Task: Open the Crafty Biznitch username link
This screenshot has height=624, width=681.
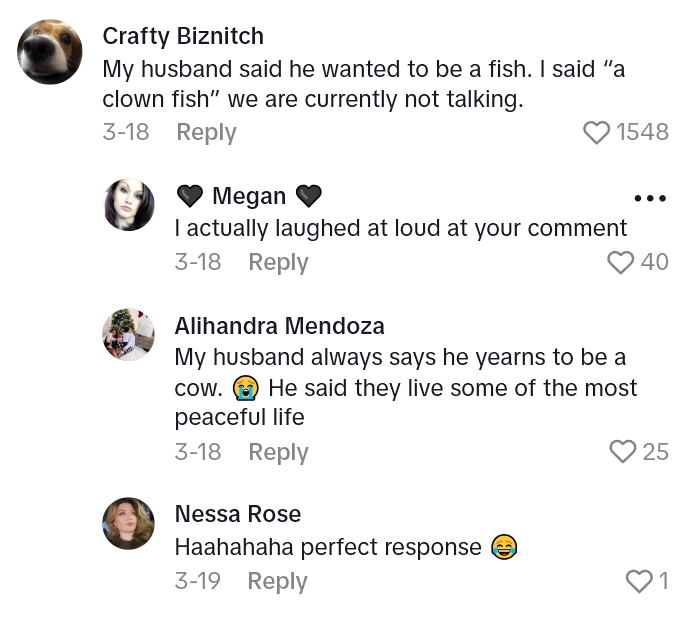Action: tap(183, 36)
